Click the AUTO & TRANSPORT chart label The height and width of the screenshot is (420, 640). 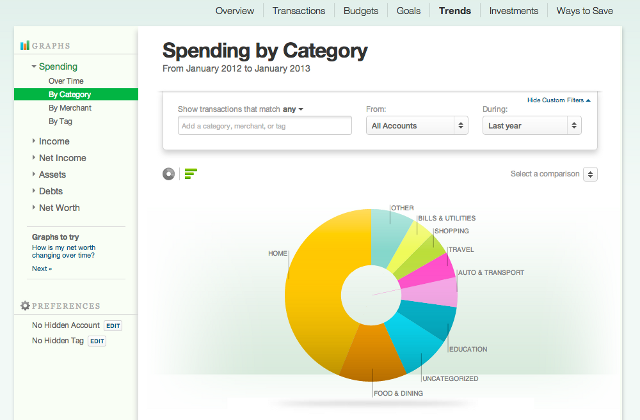[x=491, y=273]
